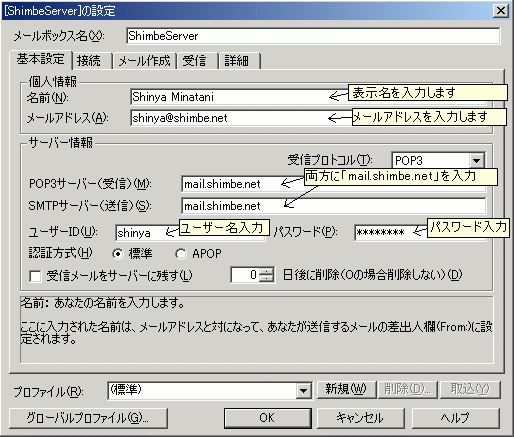Viewport: 514px width, 437px height.
Task: Click the SMTPサーバー input field
Action: click(333, 206)
